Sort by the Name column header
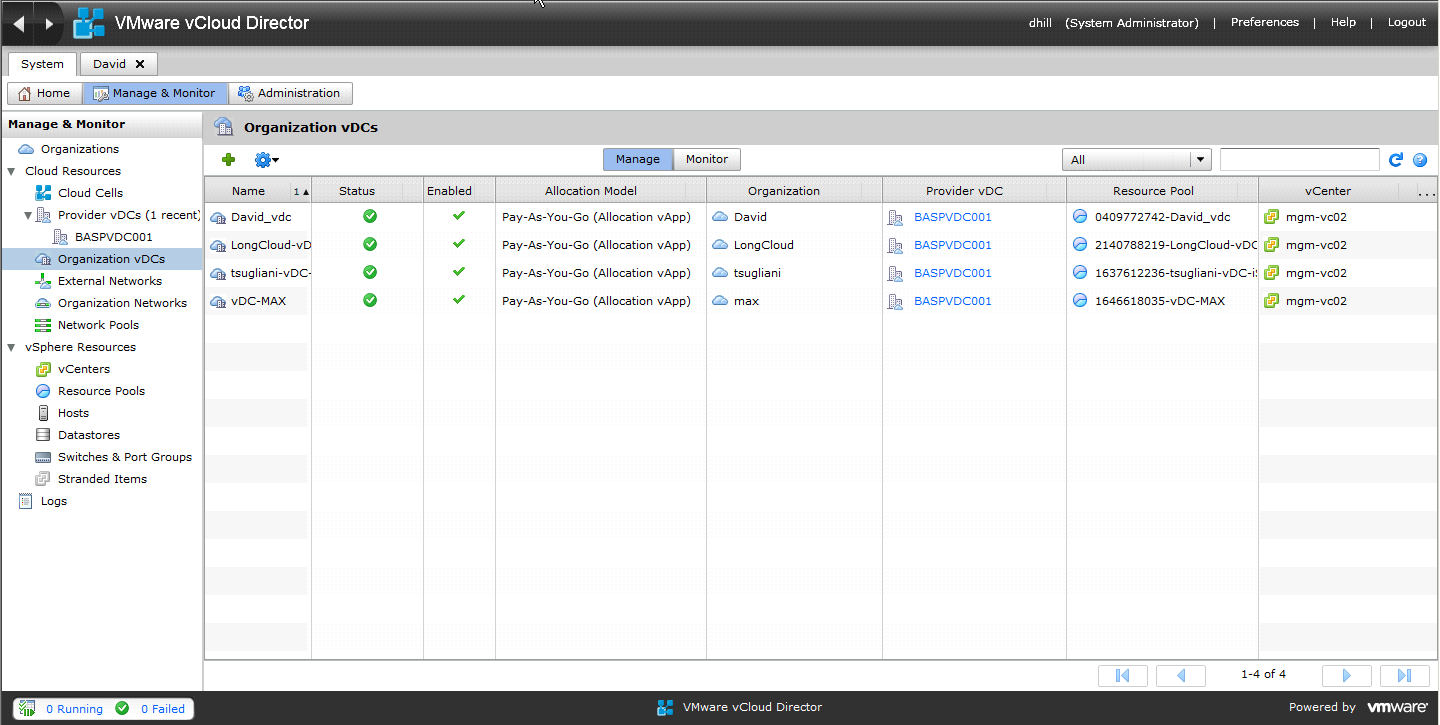Viewport: 1440px width, 725px height. tap(248, 191)
